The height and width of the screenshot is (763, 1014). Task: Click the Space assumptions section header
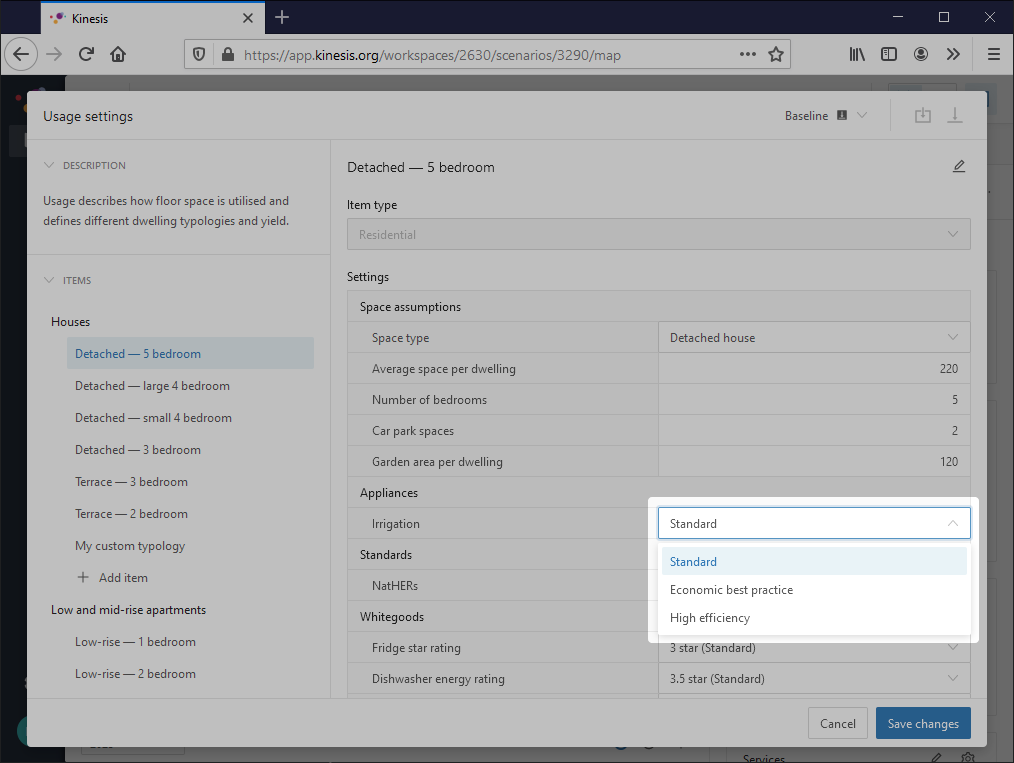[658, 306]
